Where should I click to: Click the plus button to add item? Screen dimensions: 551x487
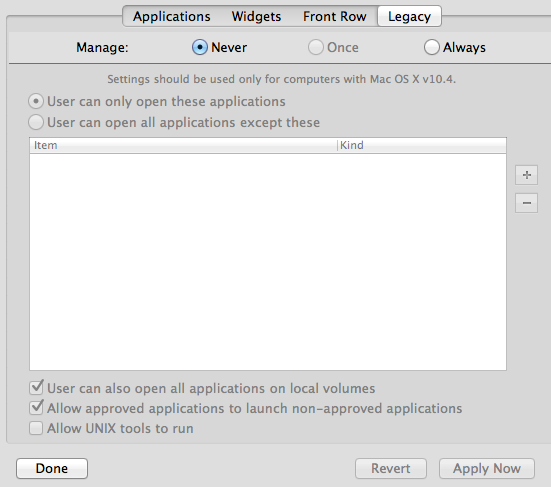(526, 175)
